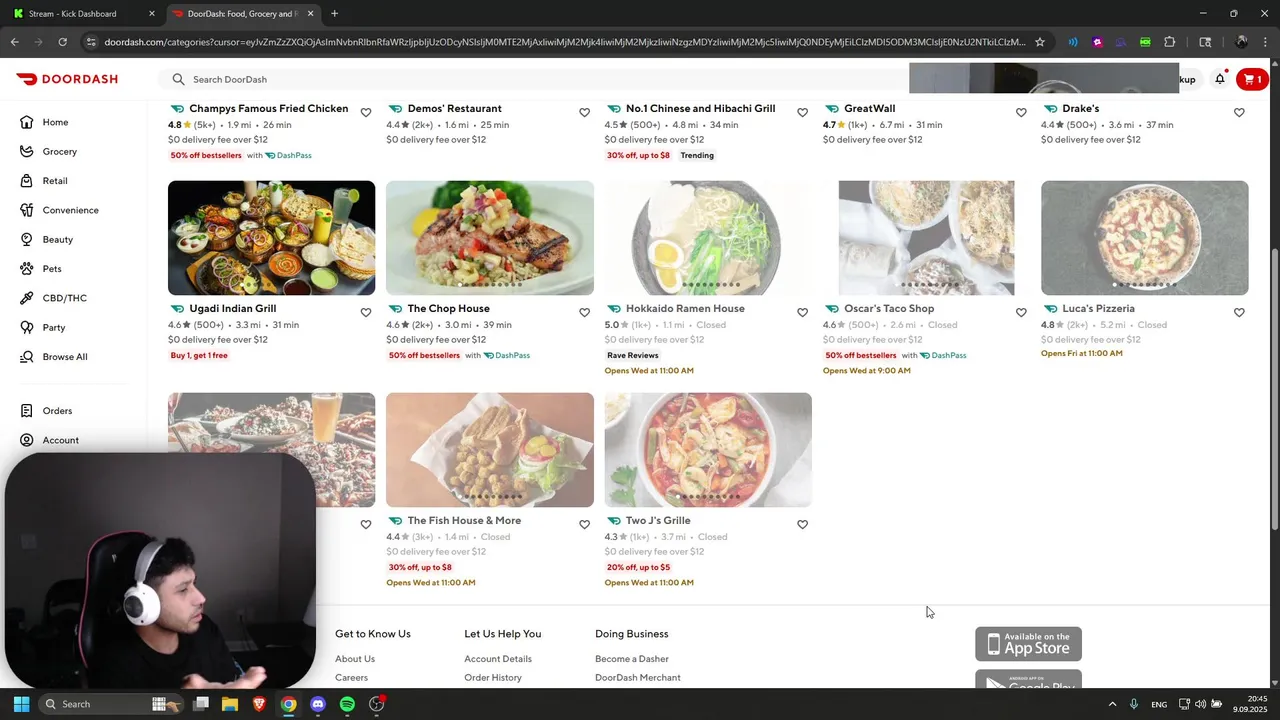Screen dimensions: 1280x720
Task: Favorite Luca's Pizzeria
Action: pos(1239,313)
